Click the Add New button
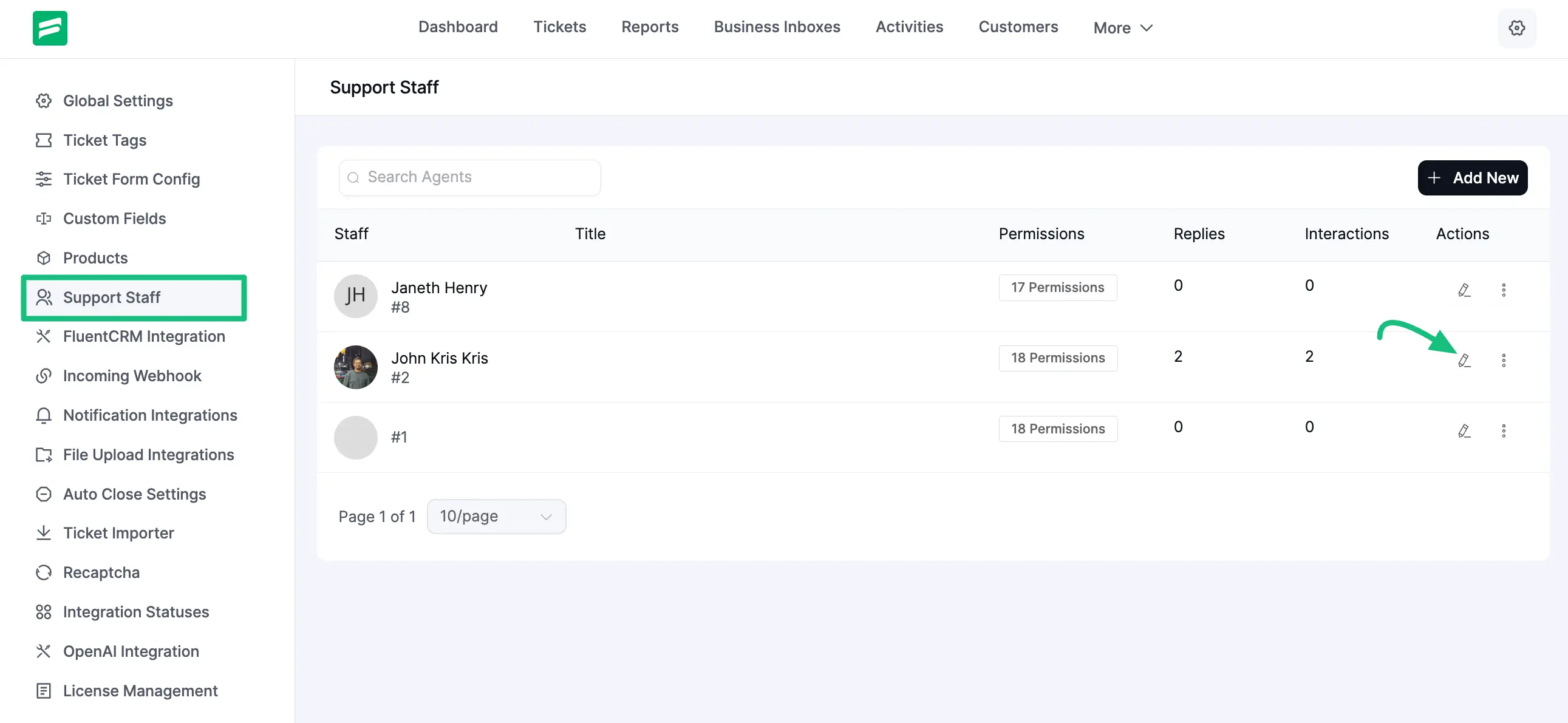The height and width of the screenshot is (723, 1568). click(x=1472, y=178)
